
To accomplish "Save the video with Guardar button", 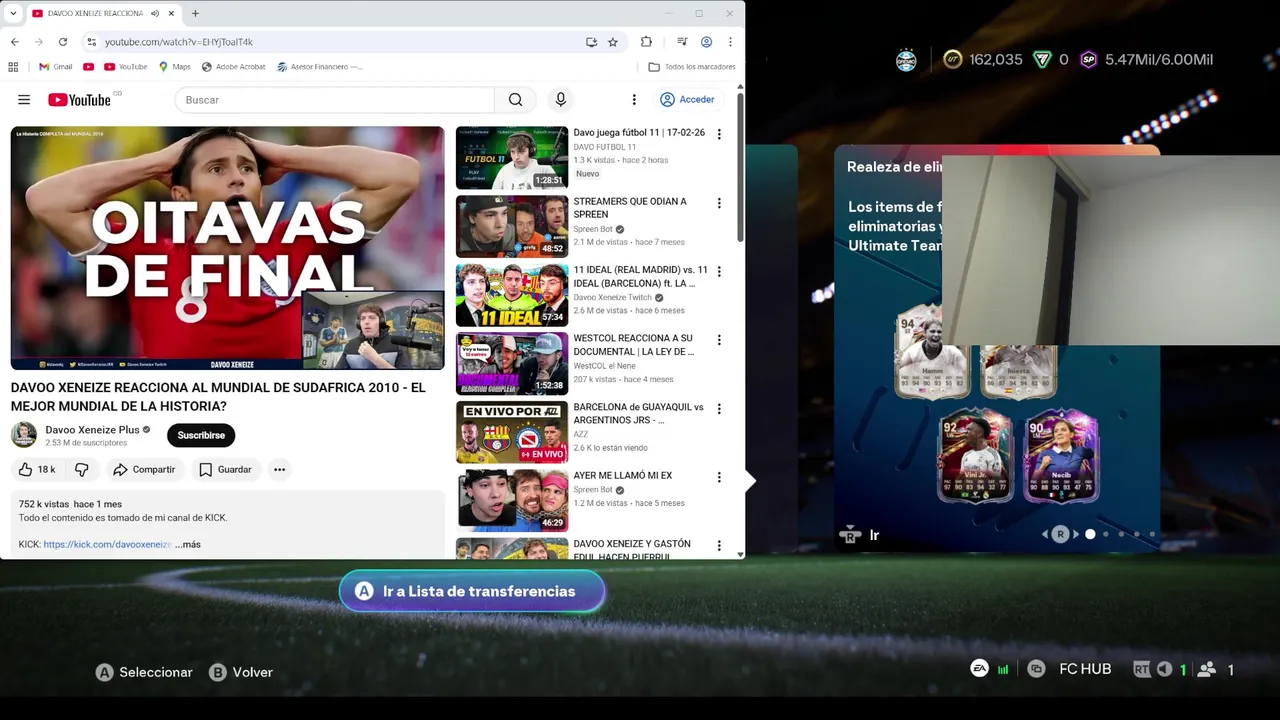I will (x=225, y=469).
